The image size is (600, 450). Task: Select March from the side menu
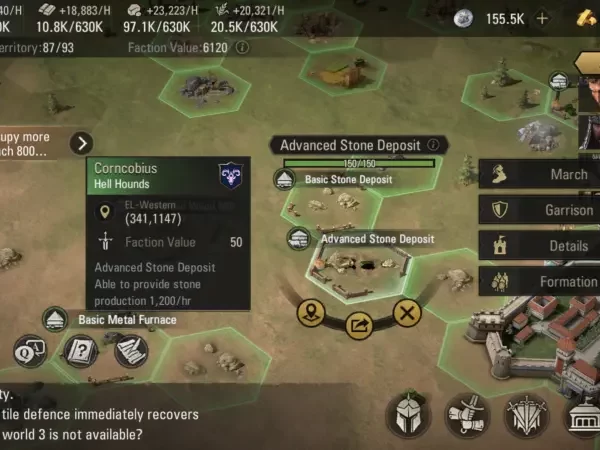click(539, 174)
